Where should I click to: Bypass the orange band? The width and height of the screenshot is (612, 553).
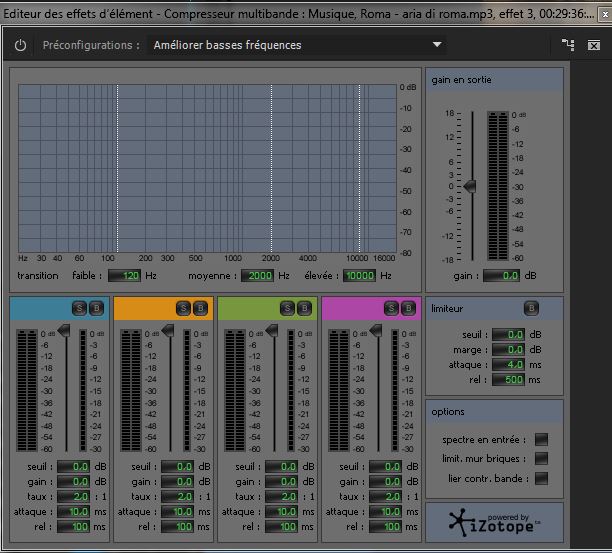coord(200,308)
